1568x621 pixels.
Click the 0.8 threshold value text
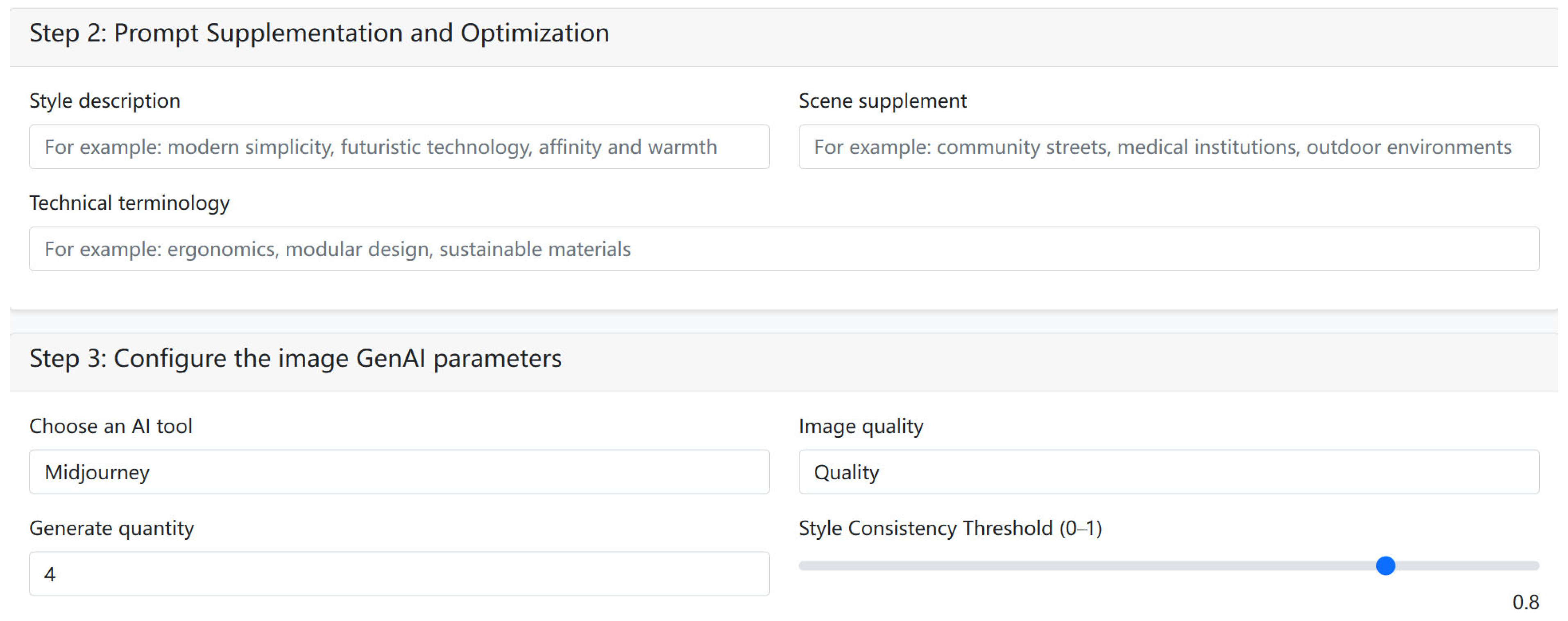pos(1525,602)
